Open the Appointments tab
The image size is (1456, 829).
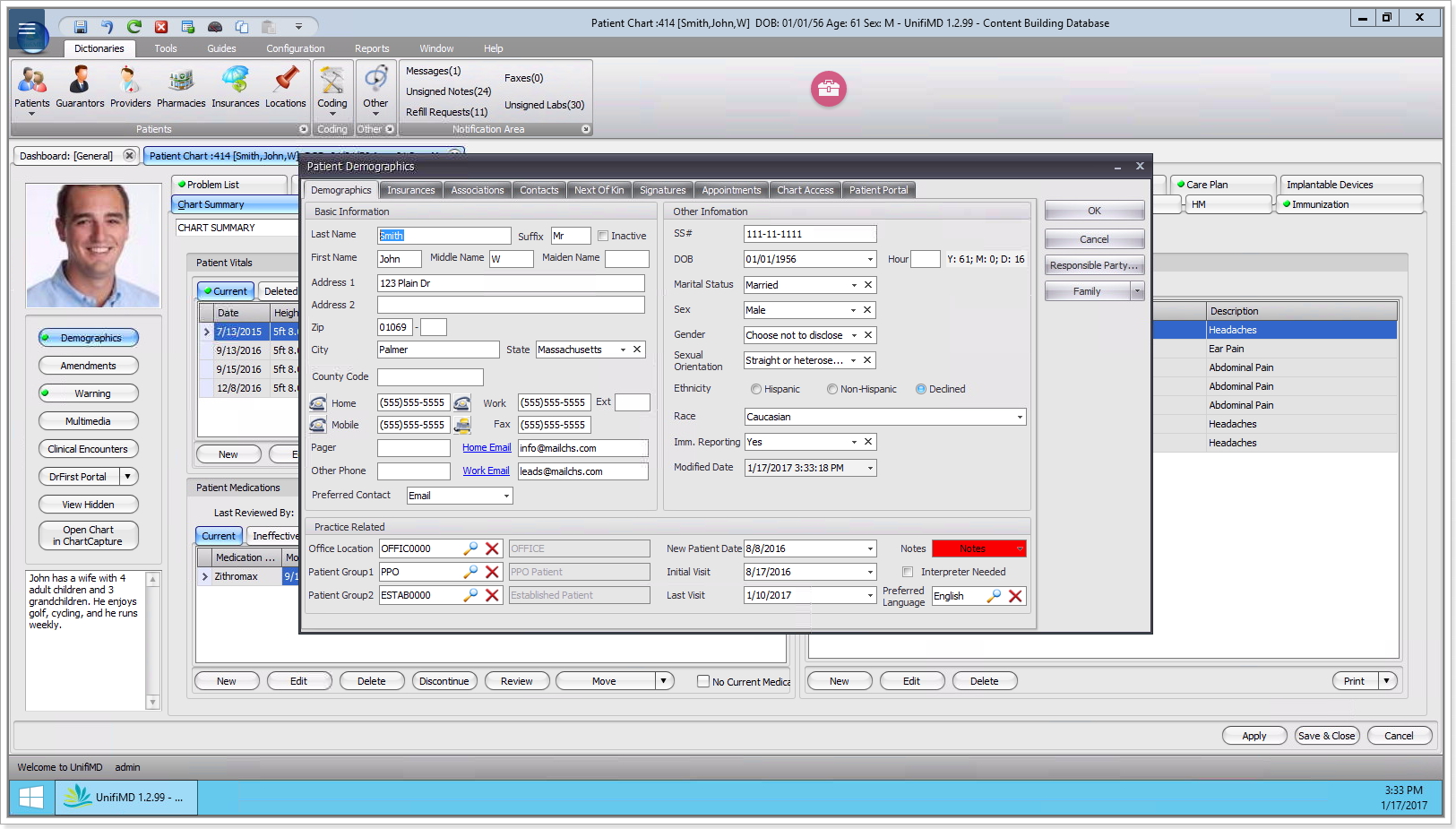(731, 190)
